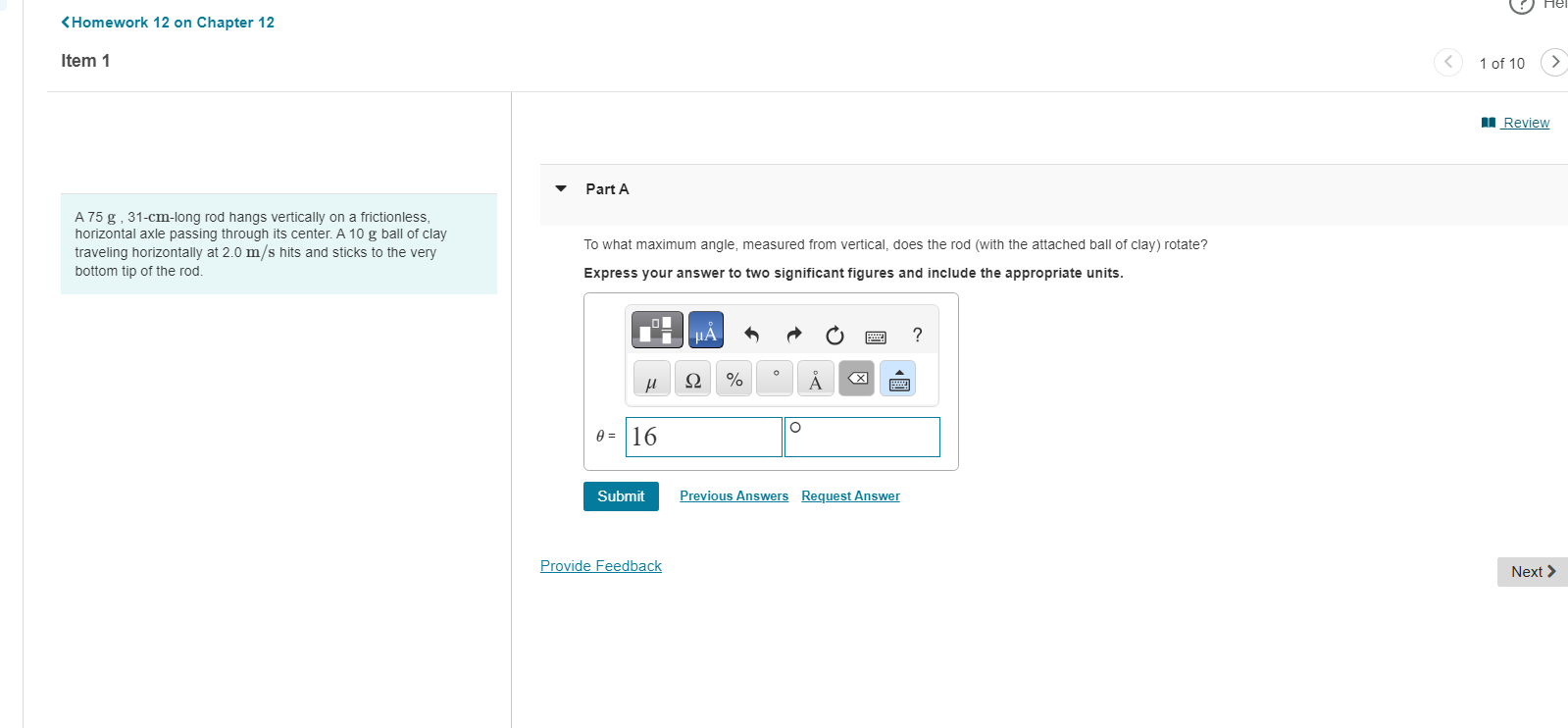The image size is (1568, 728).
Task: Reset the answer box
Action: point(835,336)
